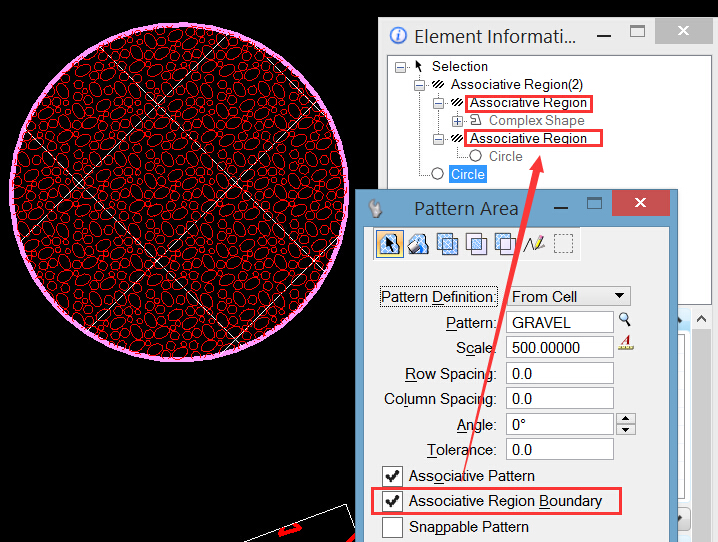Open pattern browser via magnifier icon
Viewport: 718px width, 542px height.
coord(625,319)
